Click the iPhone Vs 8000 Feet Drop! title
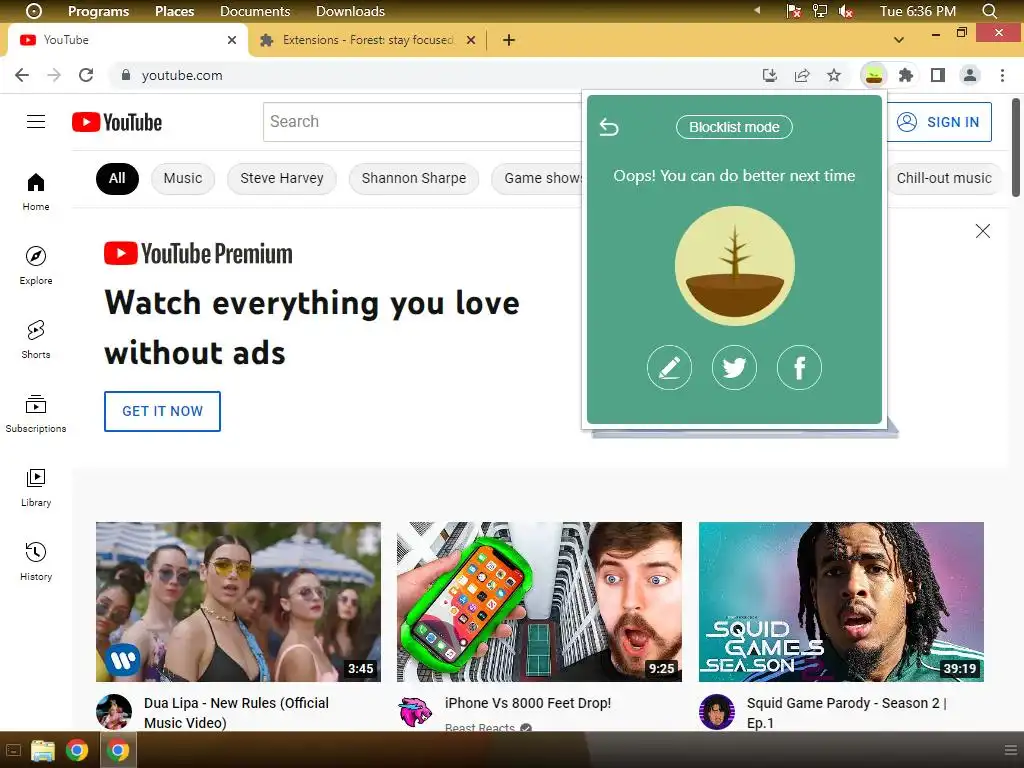The width and height of the screenshot is (1024, 768). [528, 703]
